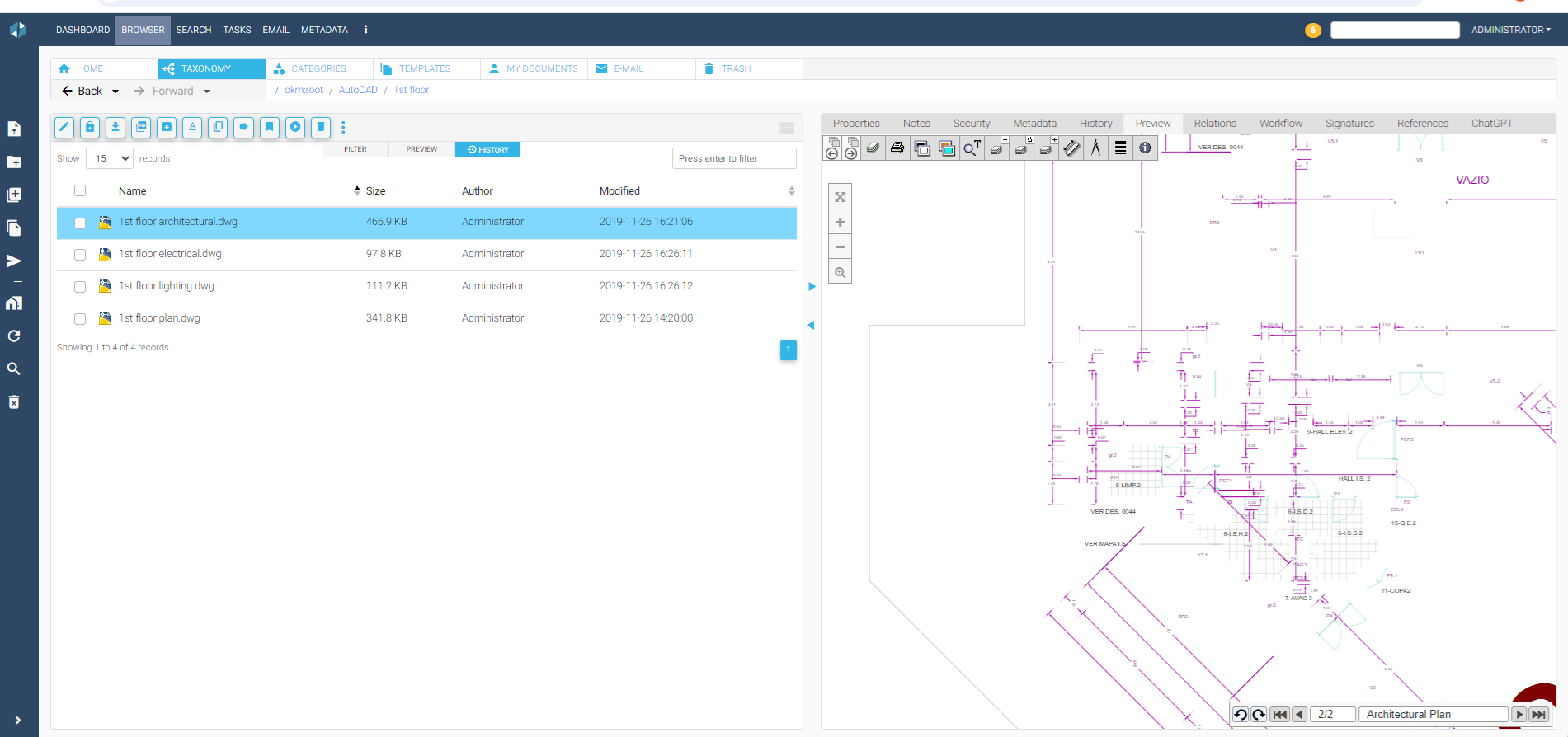Click the FILTER button above the table

[x=356, y=149]
